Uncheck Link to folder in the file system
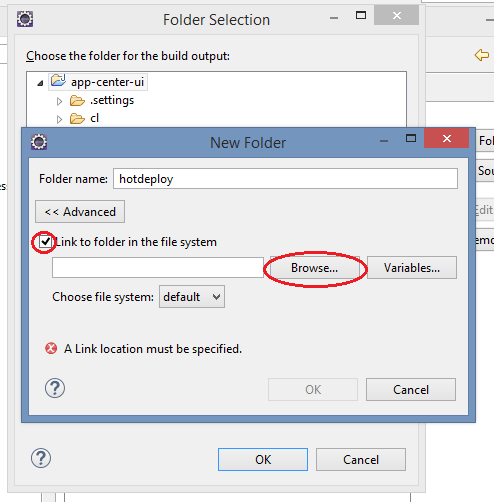Screen dimensions: 494x502 [45, 242]
